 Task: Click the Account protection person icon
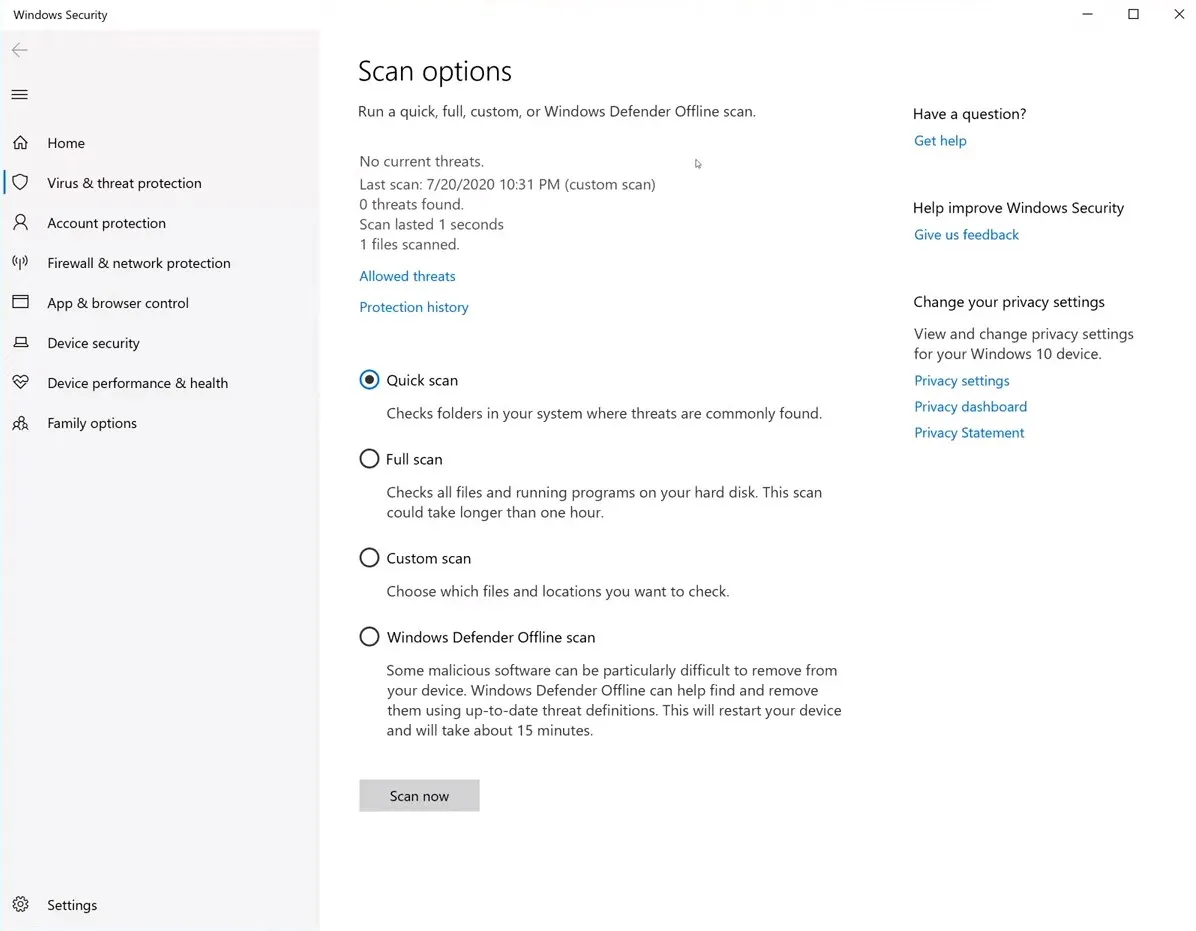[x=20, y=223]
